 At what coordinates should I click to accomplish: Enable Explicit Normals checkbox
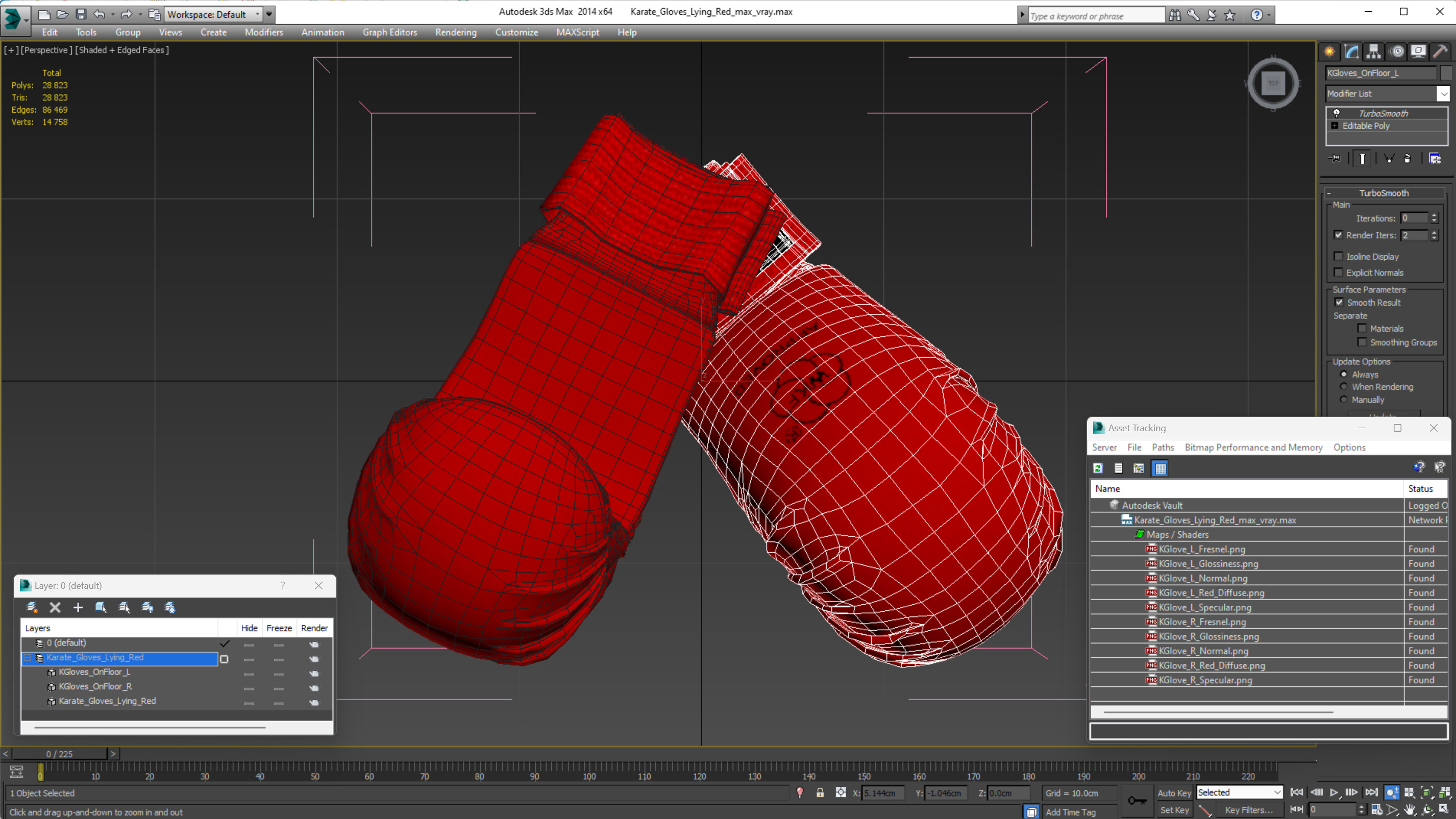point(1339,272)
